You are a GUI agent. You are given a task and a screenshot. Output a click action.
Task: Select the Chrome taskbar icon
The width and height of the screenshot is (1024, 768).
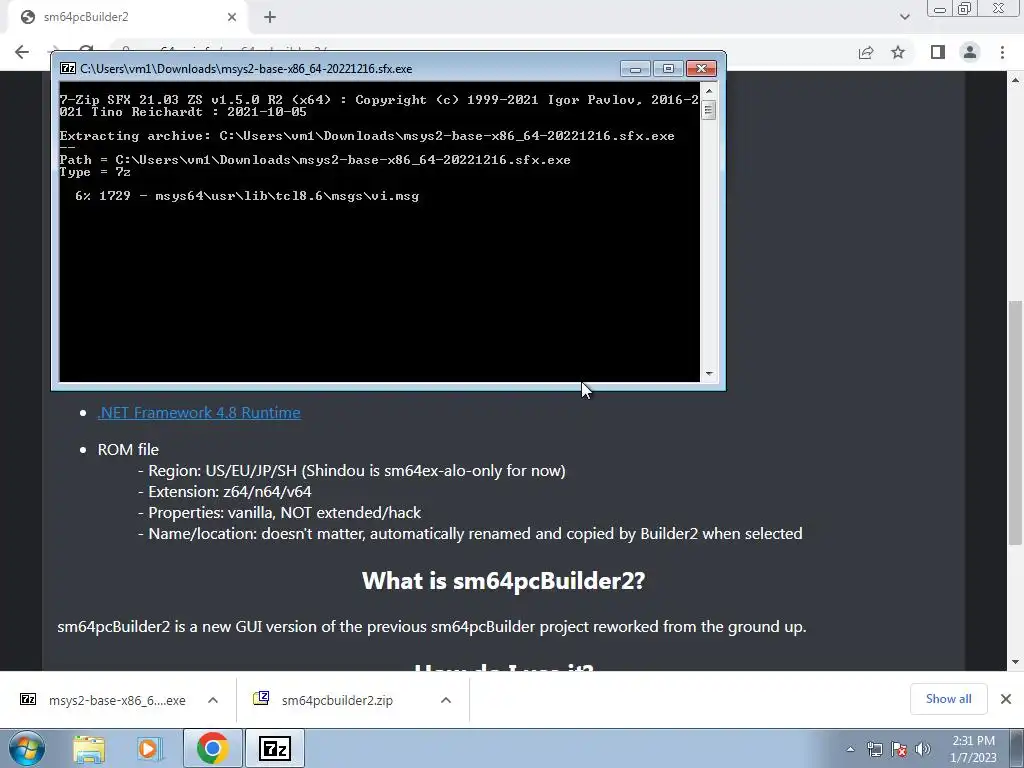pos(212,748)
